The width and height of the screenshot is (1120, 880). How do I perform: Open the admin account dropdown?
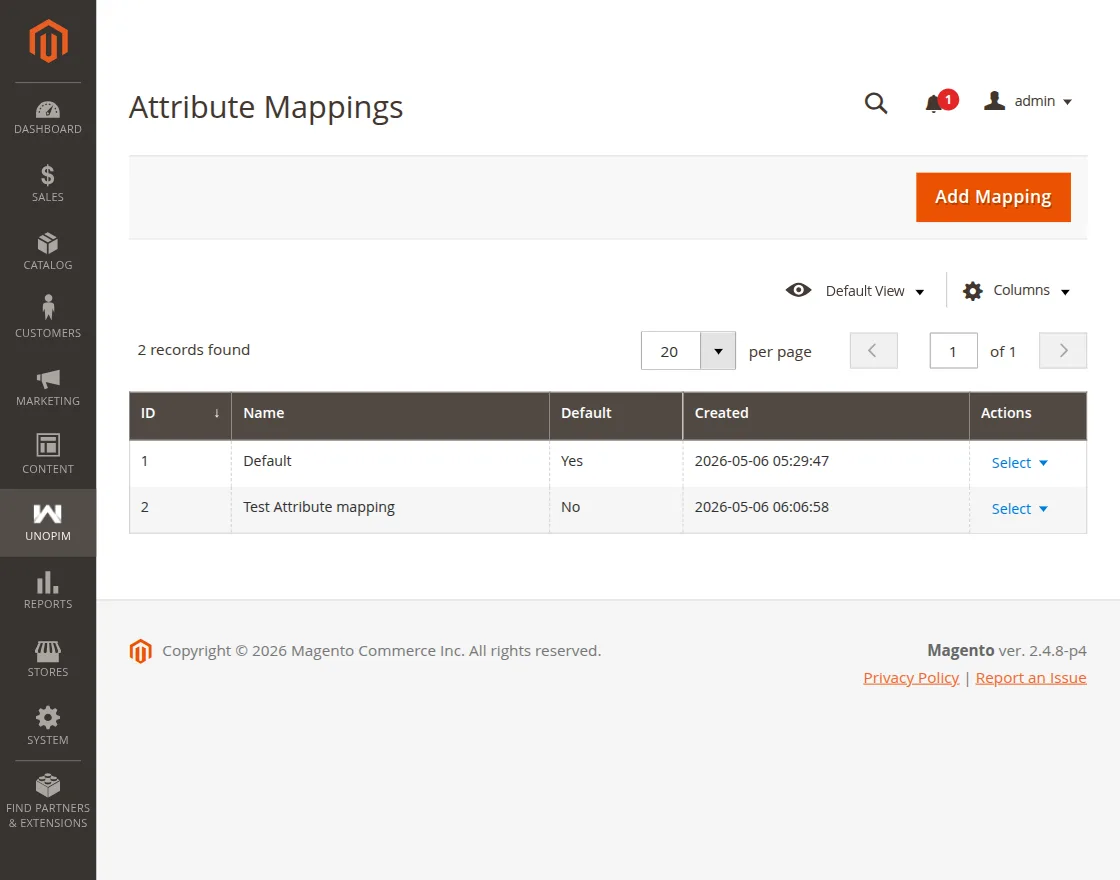(1028, 101)
